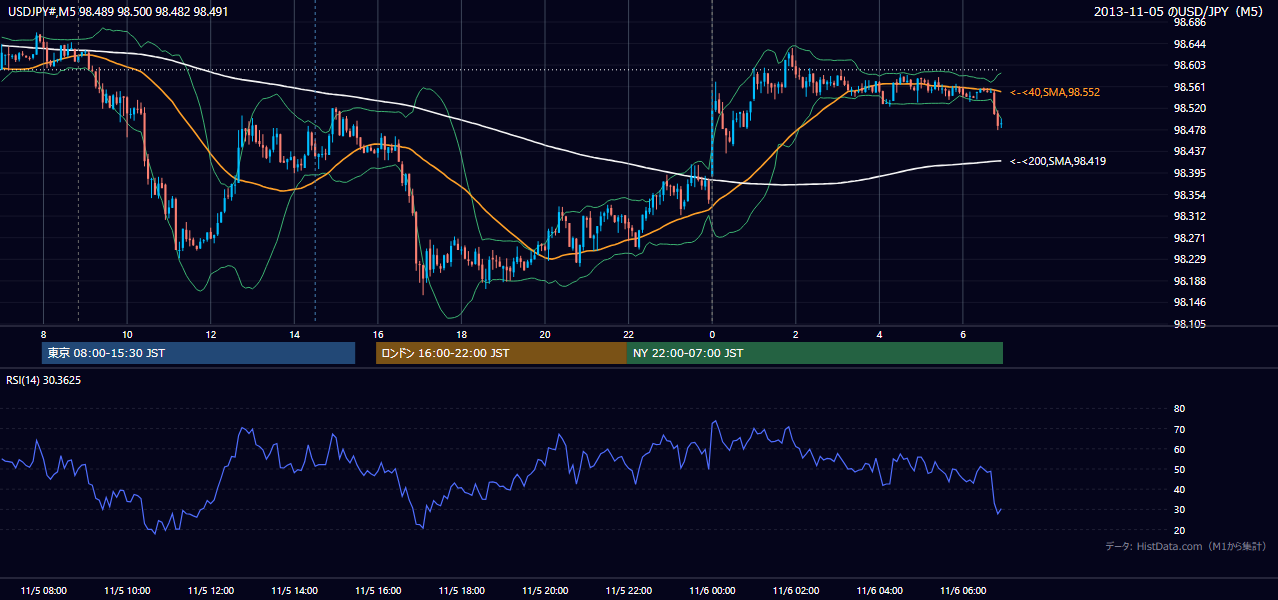Select the 200 SMA label reading 98.419
The image size is (1278, 600).
tap(1058, 161)
